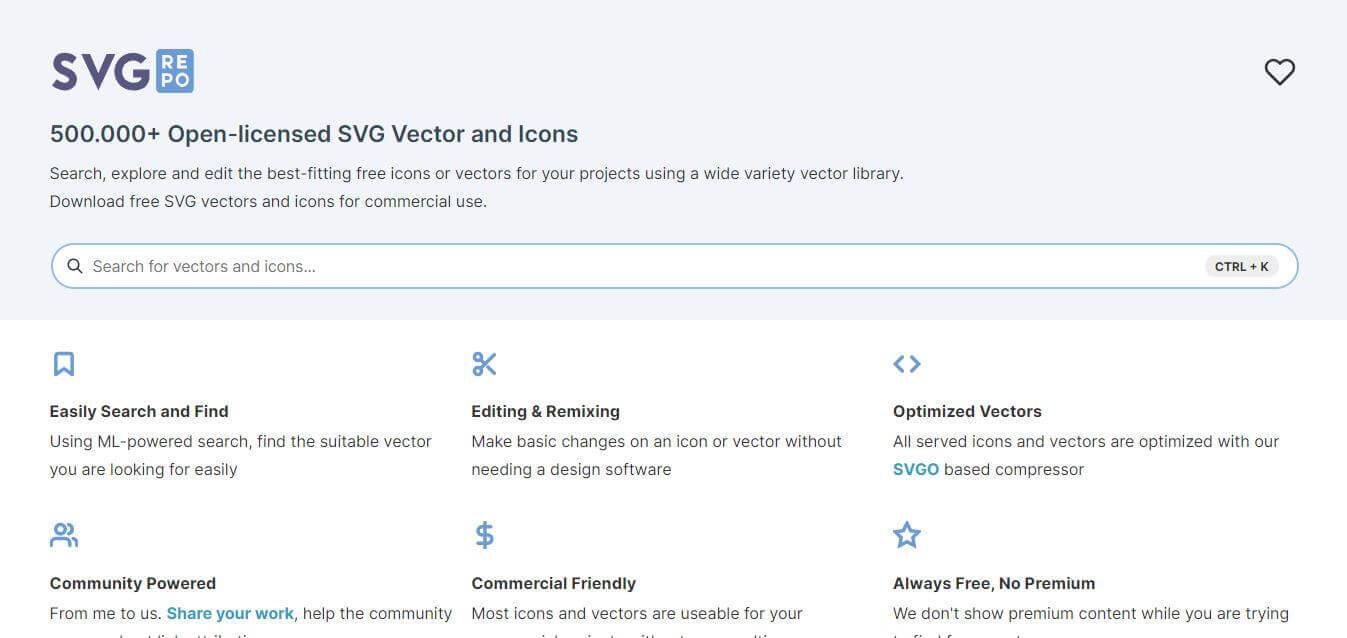Click the magnifying glass in the search bar
Screen dimensions: 1347x638
pyautogui.click(x=75, y=265)
